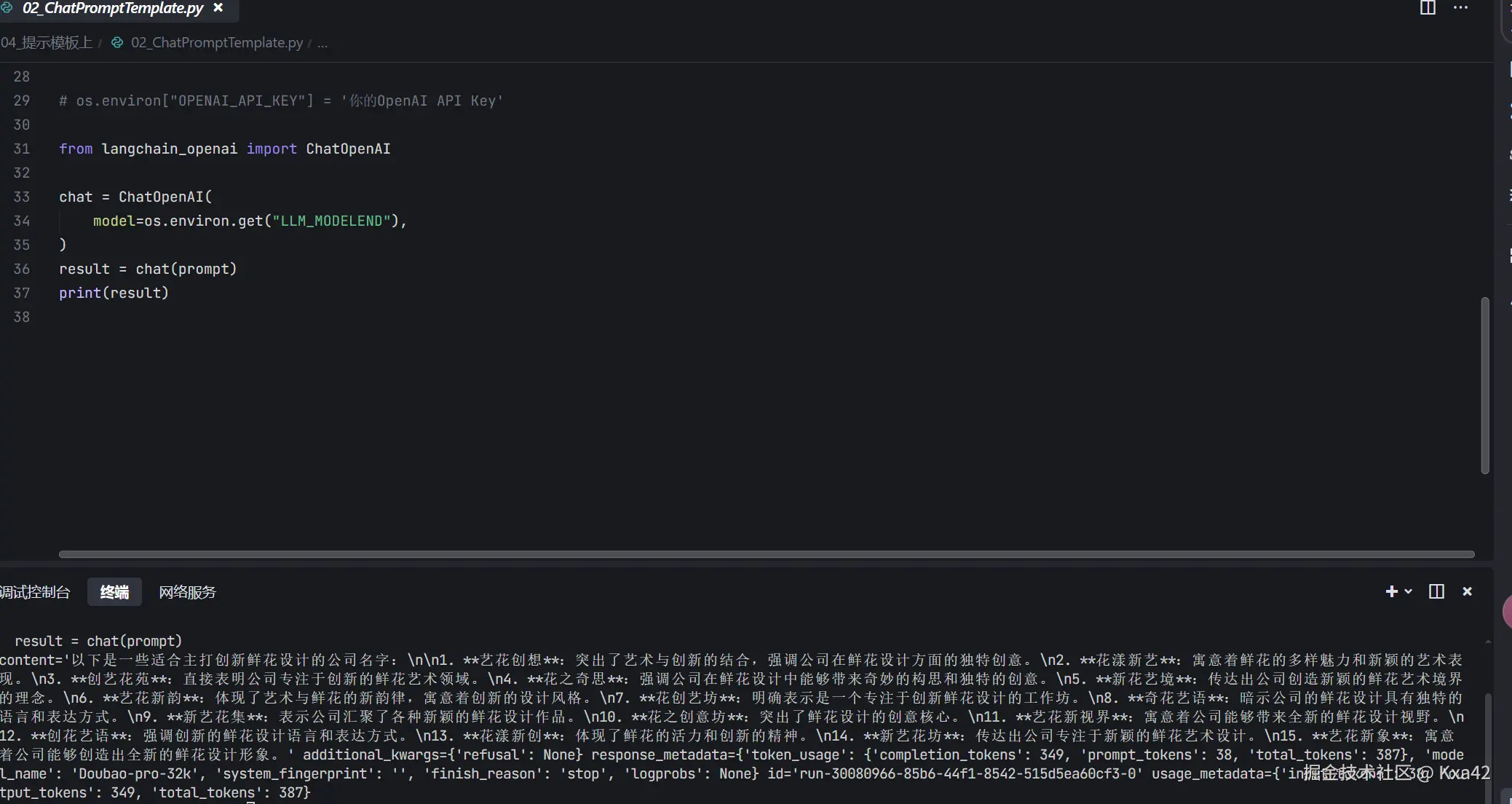Screen dimensions: 1512x804
Task: Select the 终端 panel tab
Action: 114,592
